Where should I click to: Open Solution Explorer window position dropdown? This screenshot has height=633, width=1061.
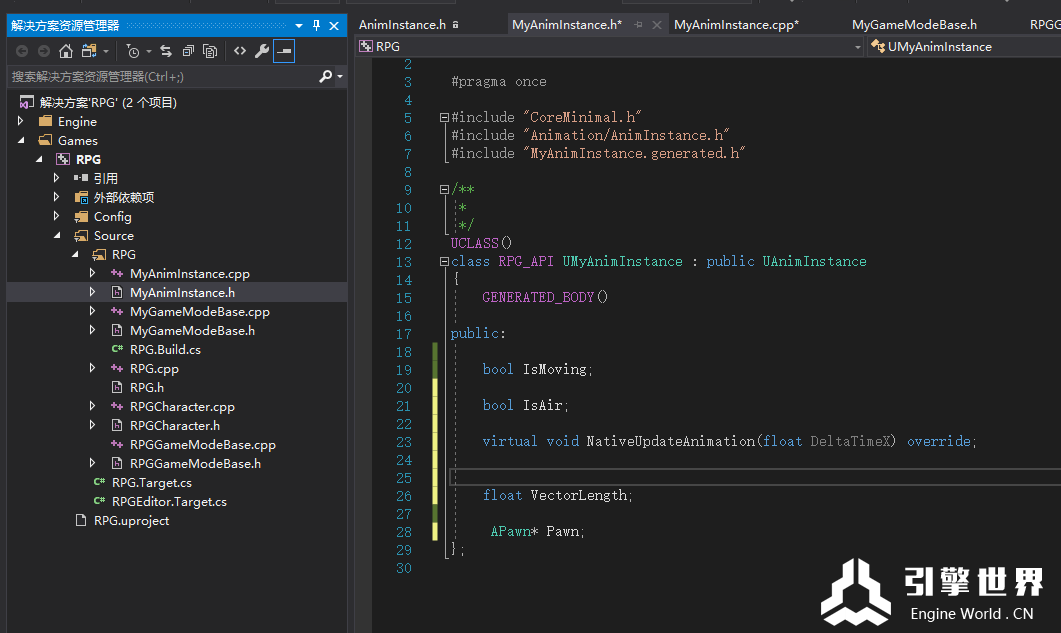[298, 26]
